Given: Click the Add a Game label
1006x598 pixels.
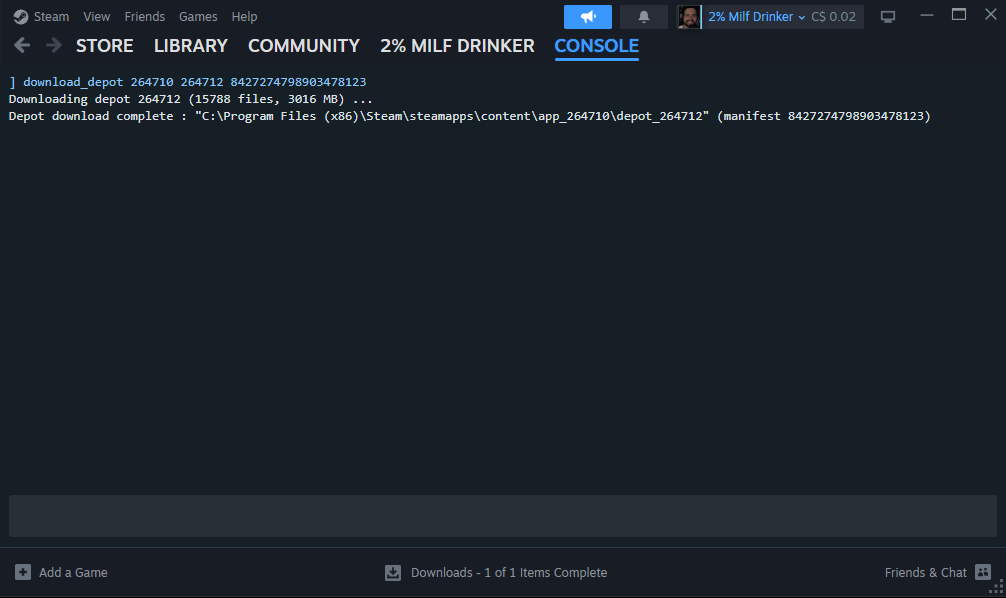Looking at the screenshot, I should point(73,572).
